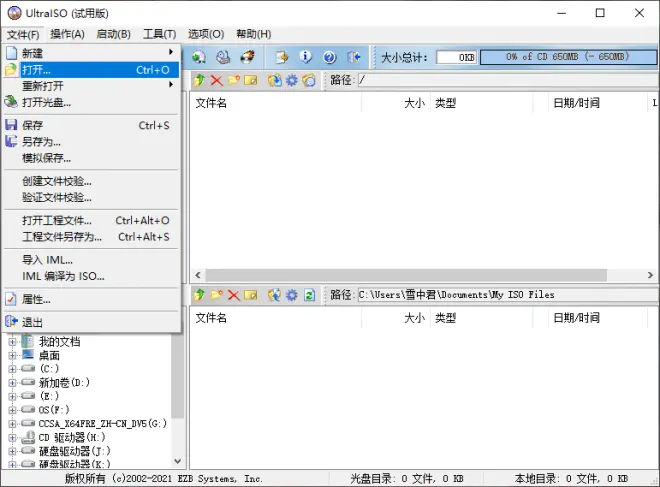Select 导入 IML... menu entry
Viewport: 660px width, 487px height.
click(x=91, y=260)
